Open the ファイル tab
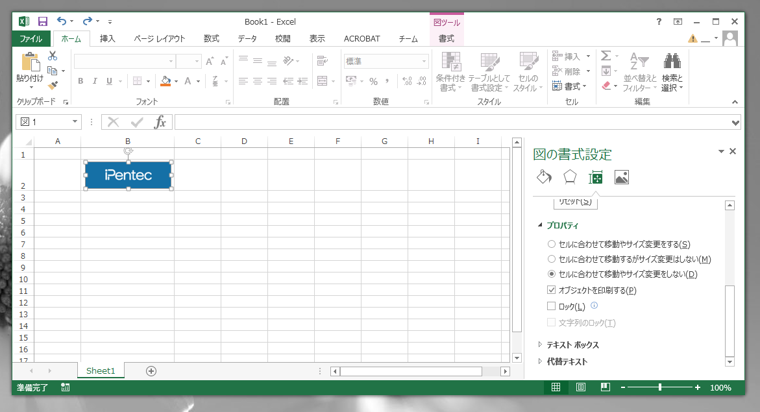The image size is (760, 412). (31, 39)
